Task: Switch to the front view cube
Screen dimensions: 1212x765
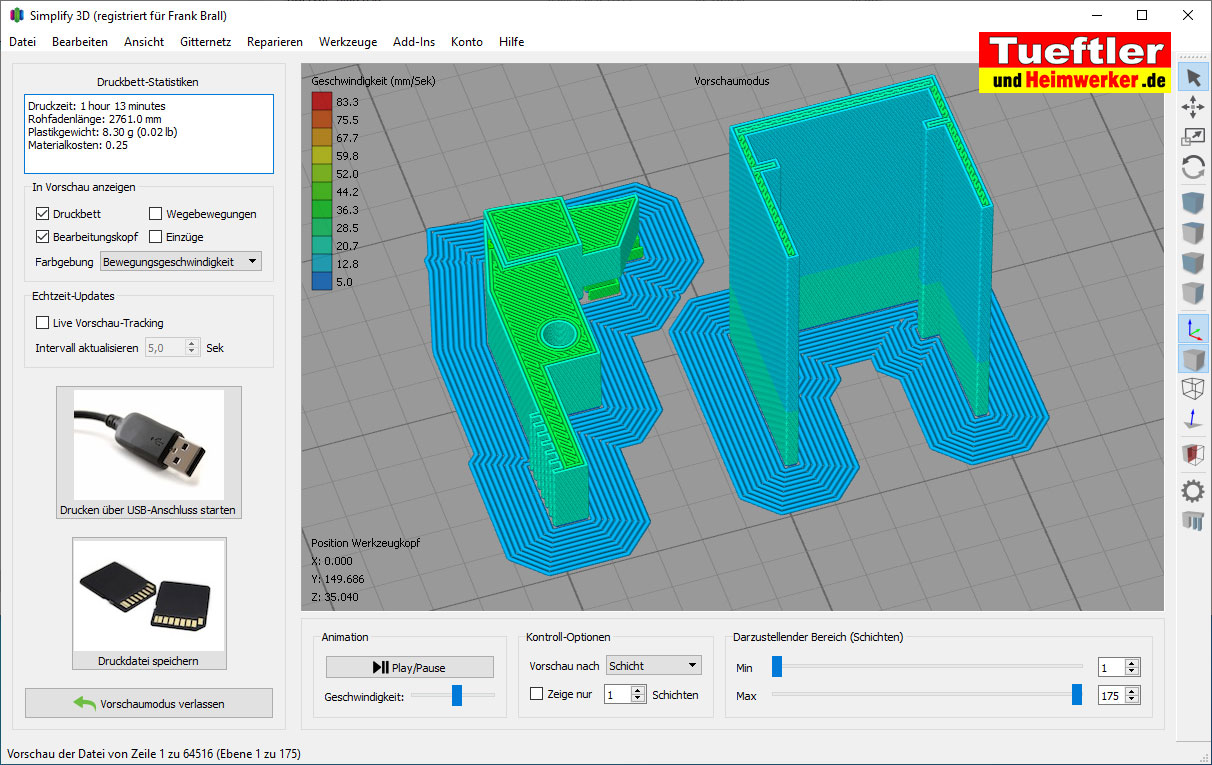Action: 1193,263
